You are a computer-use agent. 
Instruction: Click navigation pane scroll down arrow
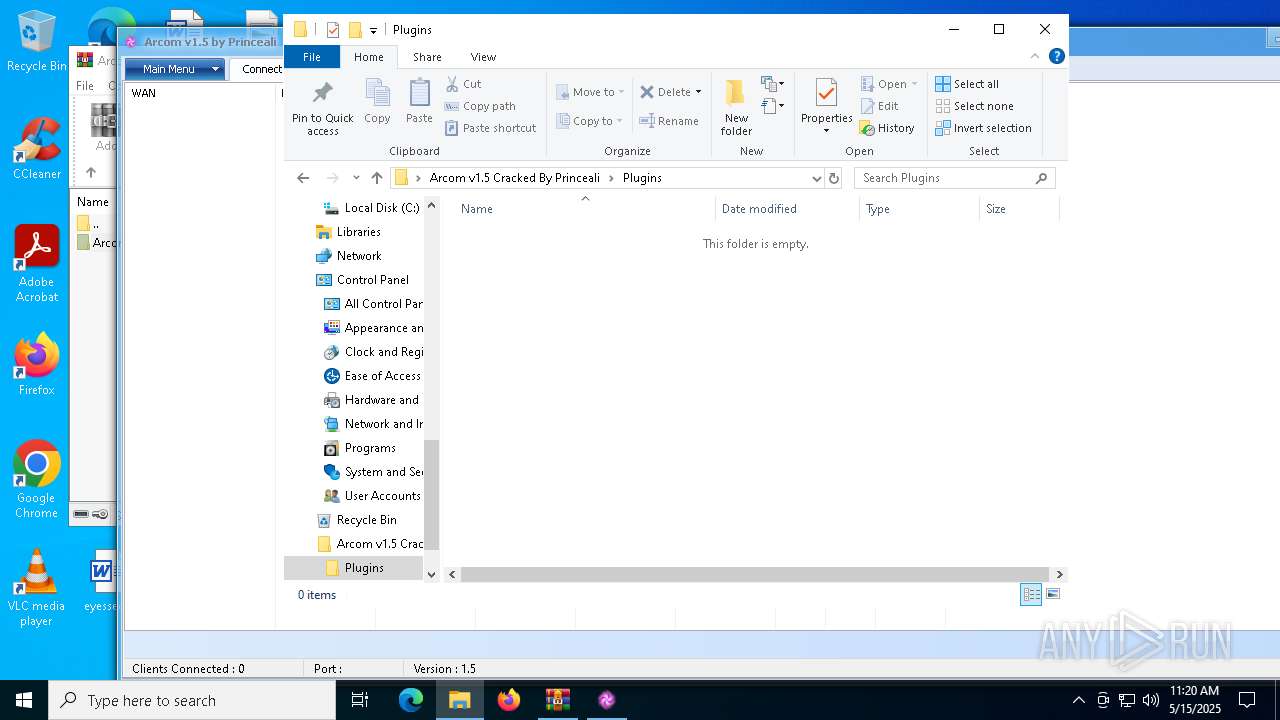pos(432,575)
